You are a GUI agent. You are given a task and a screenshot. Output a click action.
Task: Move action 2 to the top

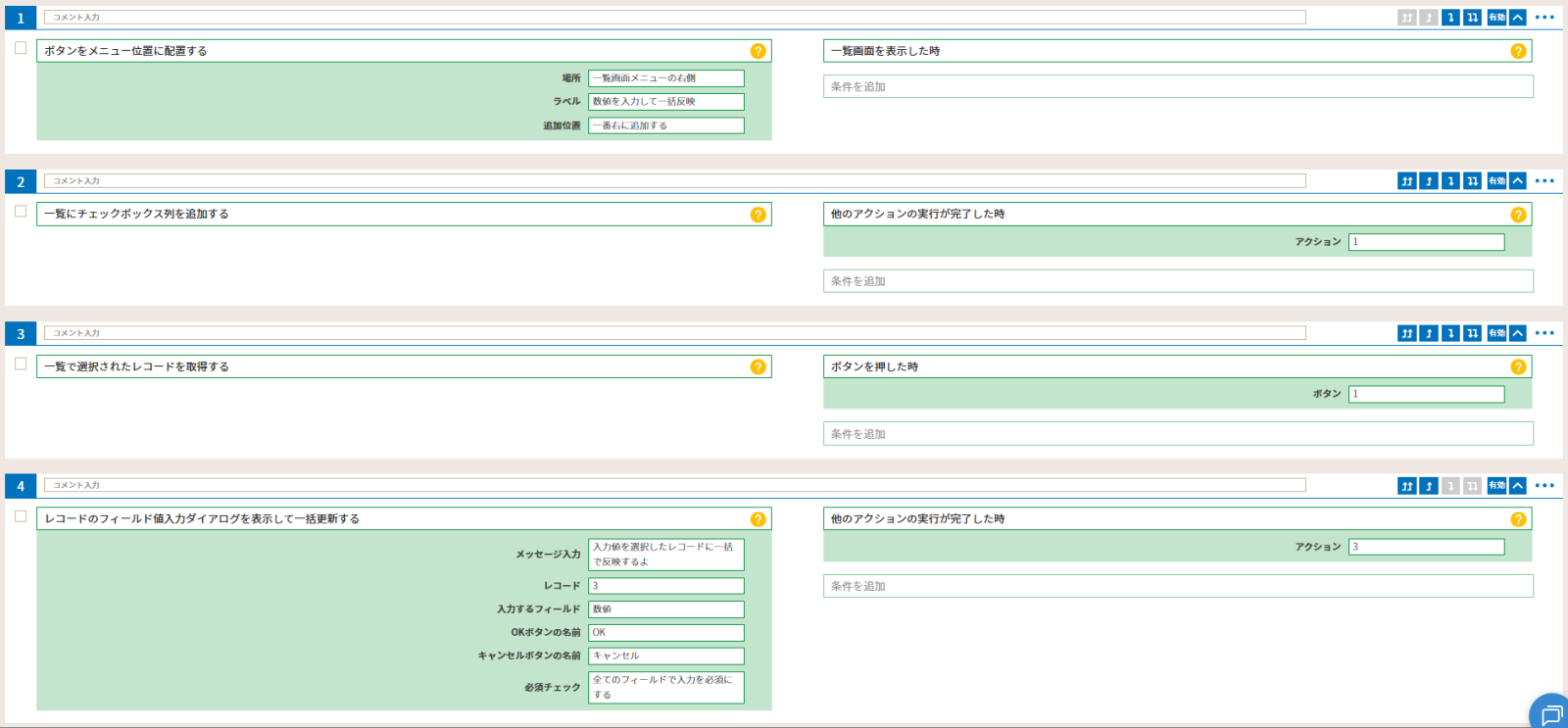pos(1407,181)
